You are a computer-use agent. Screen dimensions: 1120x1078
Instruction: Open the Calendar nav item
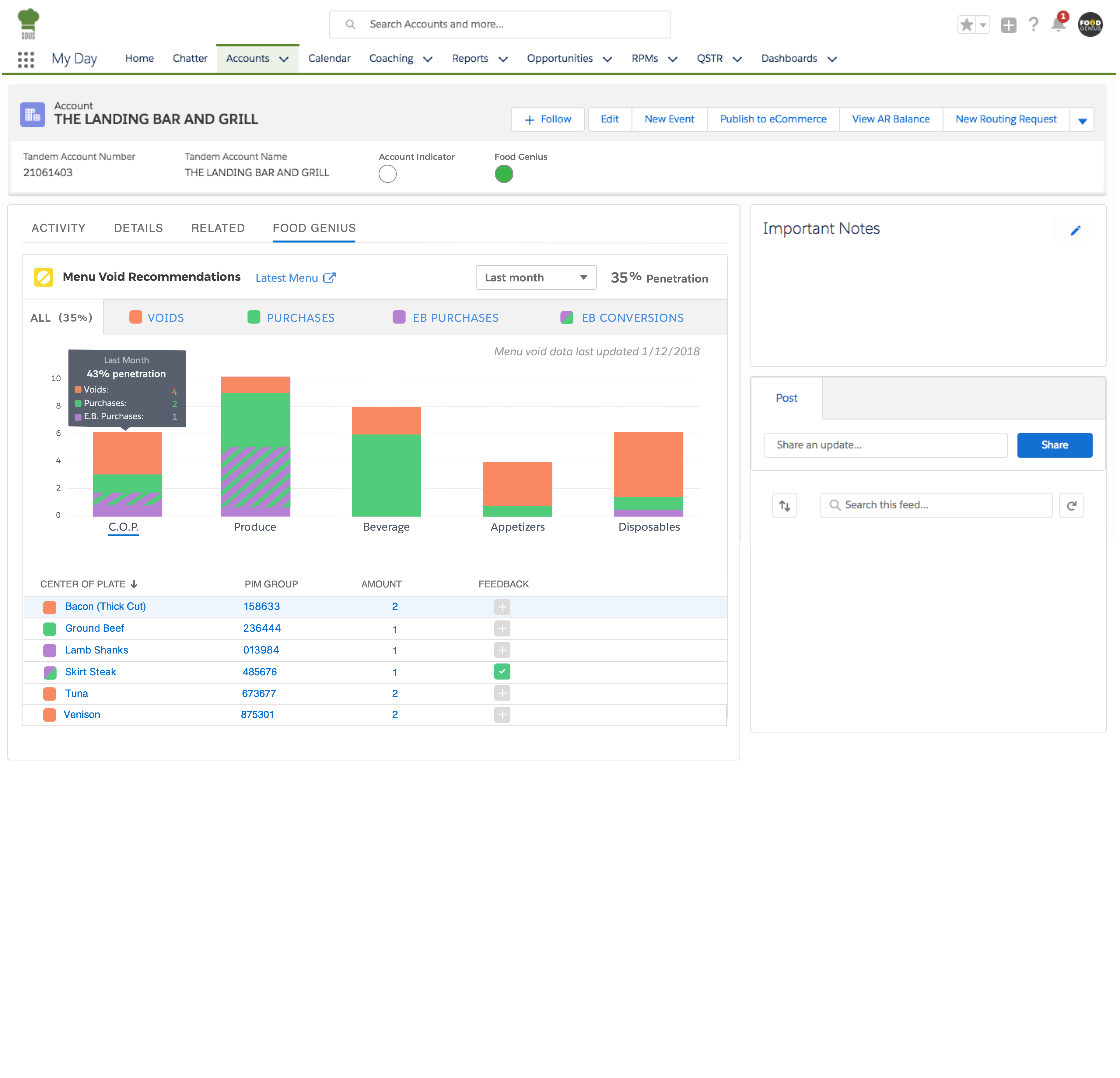[x=329, y=58]
